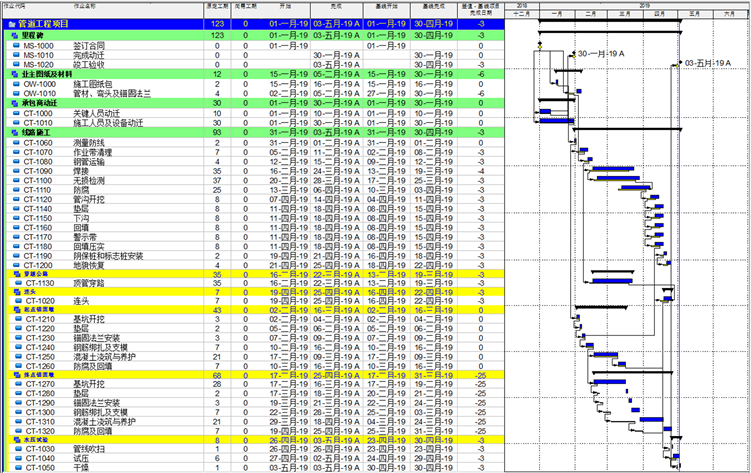
Task: Select the 顶管穿路 activity row
Action: click(x=90, y=284)
